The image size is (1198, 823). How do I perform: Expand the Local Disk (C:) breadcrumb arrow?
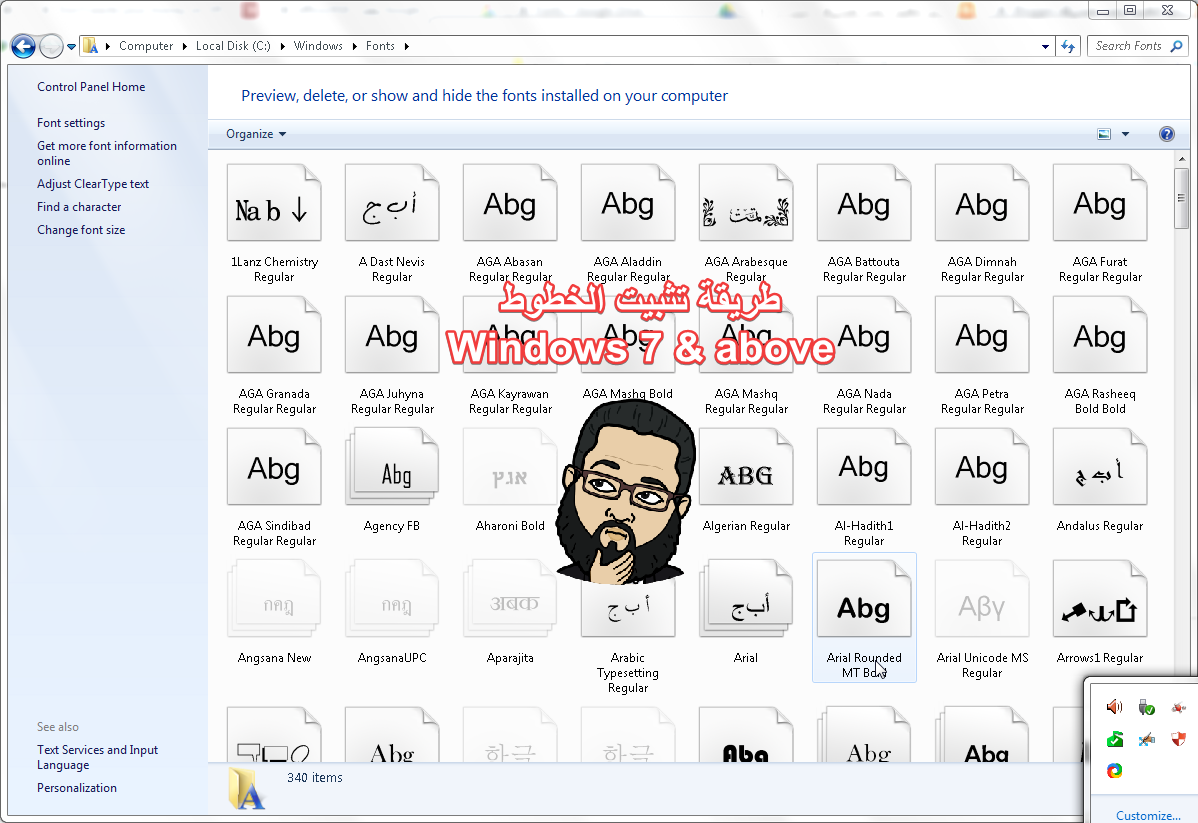pos(282,46)
